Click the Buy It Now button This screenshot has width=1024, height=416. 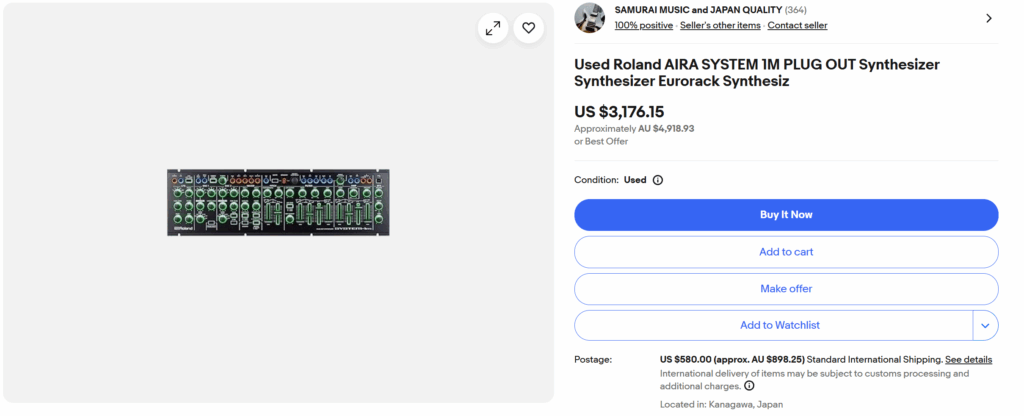(786, 215)
